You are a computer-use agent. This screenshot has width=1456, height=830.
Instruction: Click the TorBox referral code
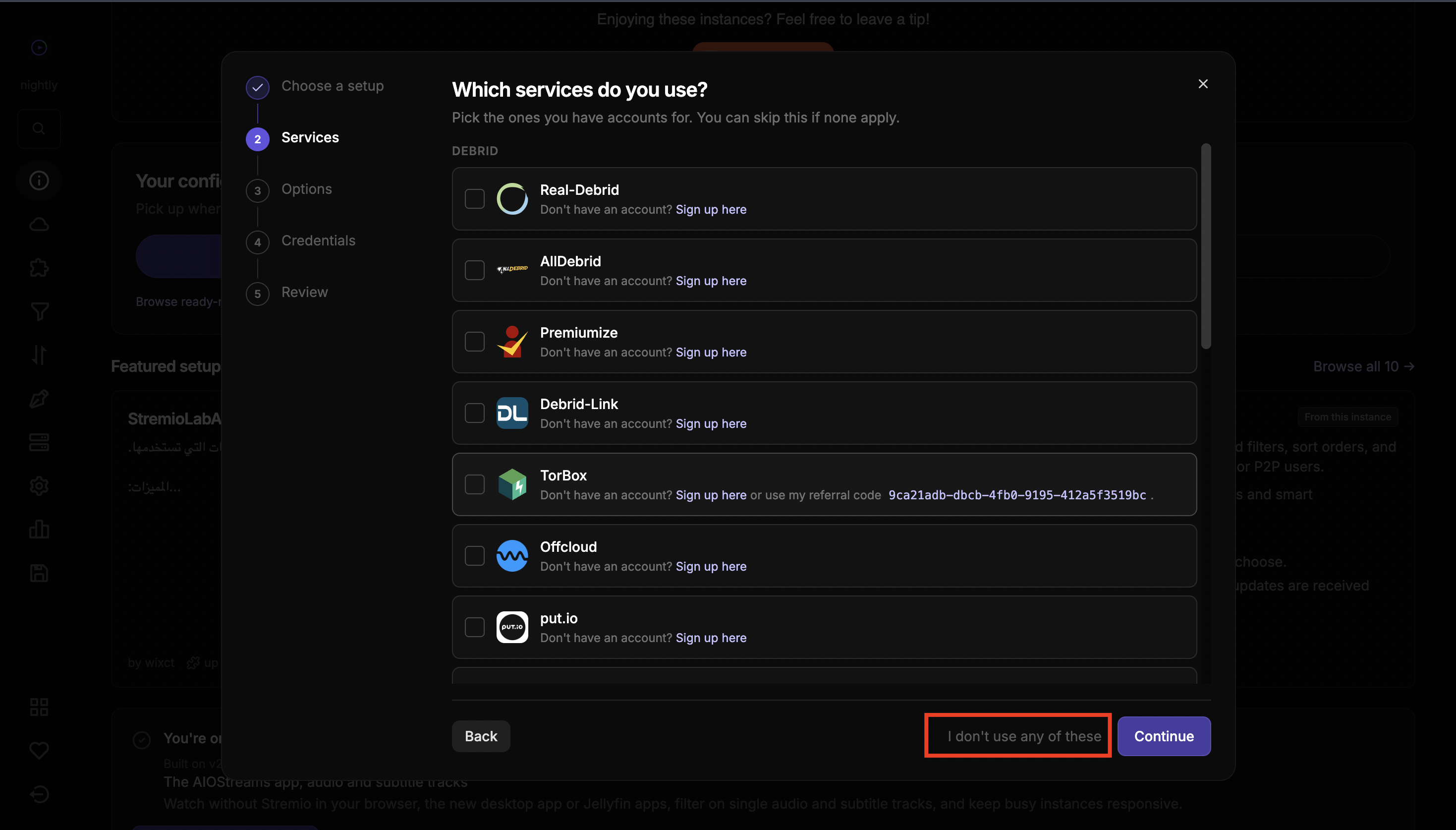[x=1017, y=495]
